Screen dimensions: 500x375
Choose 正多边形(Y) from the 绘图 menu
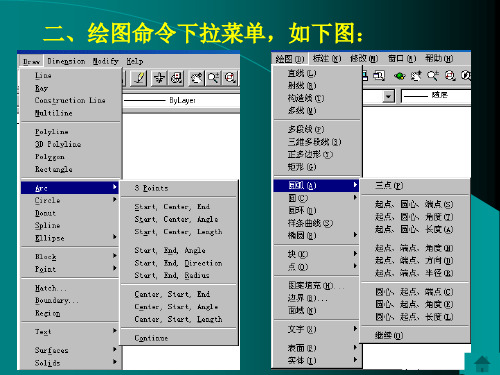[x=317, y=154]
